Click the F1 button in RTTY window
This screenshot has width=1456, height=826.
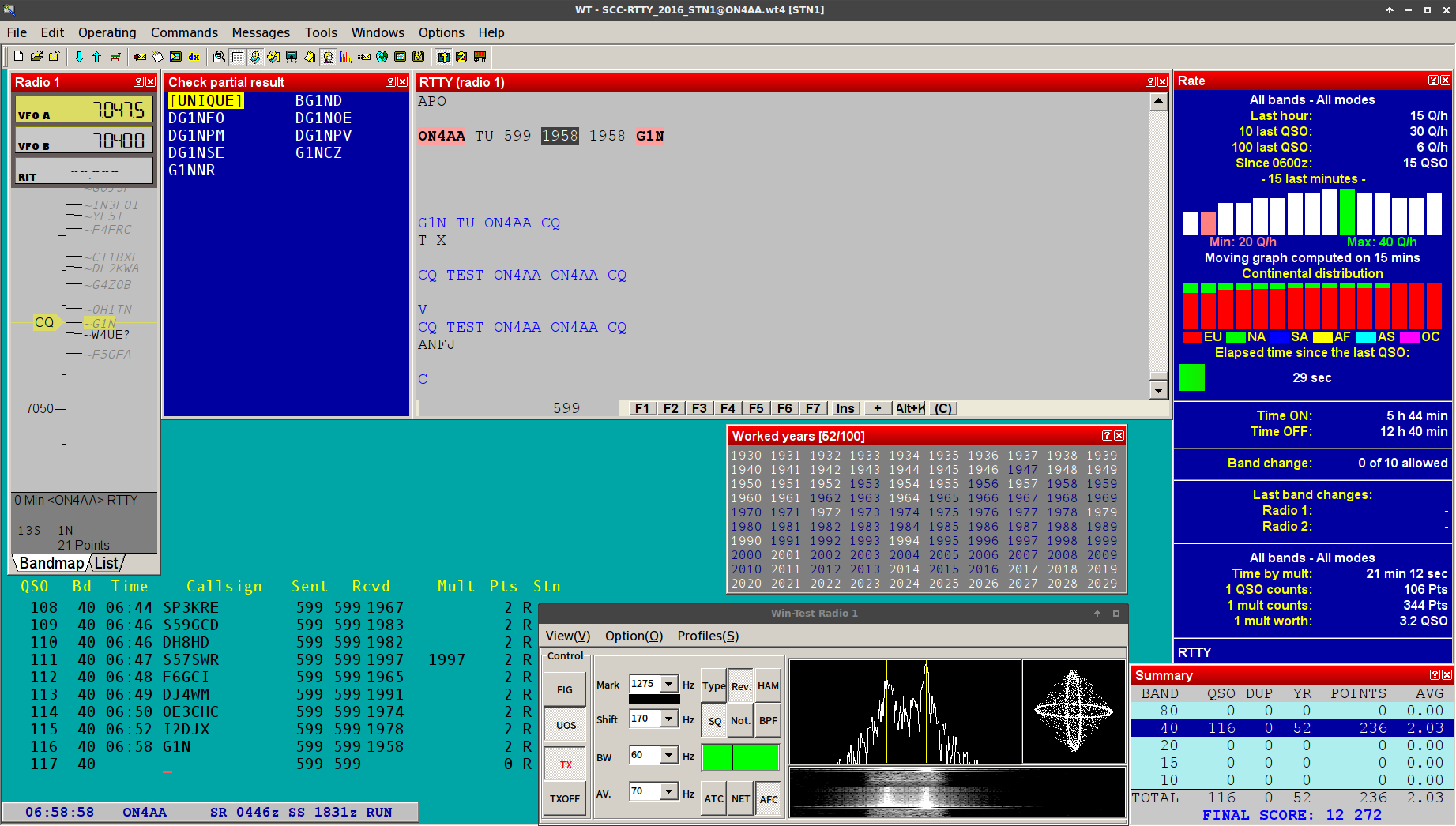point(641,408)
